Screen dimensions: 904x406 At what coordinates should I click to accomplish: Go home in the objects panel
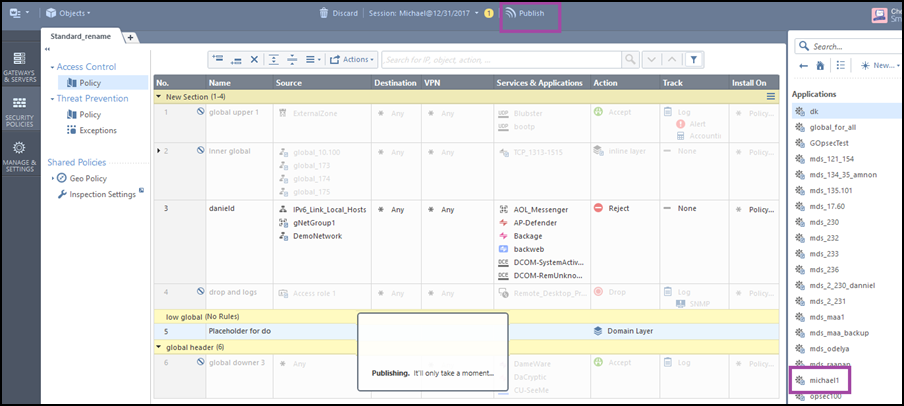click(x=822, y=65)
